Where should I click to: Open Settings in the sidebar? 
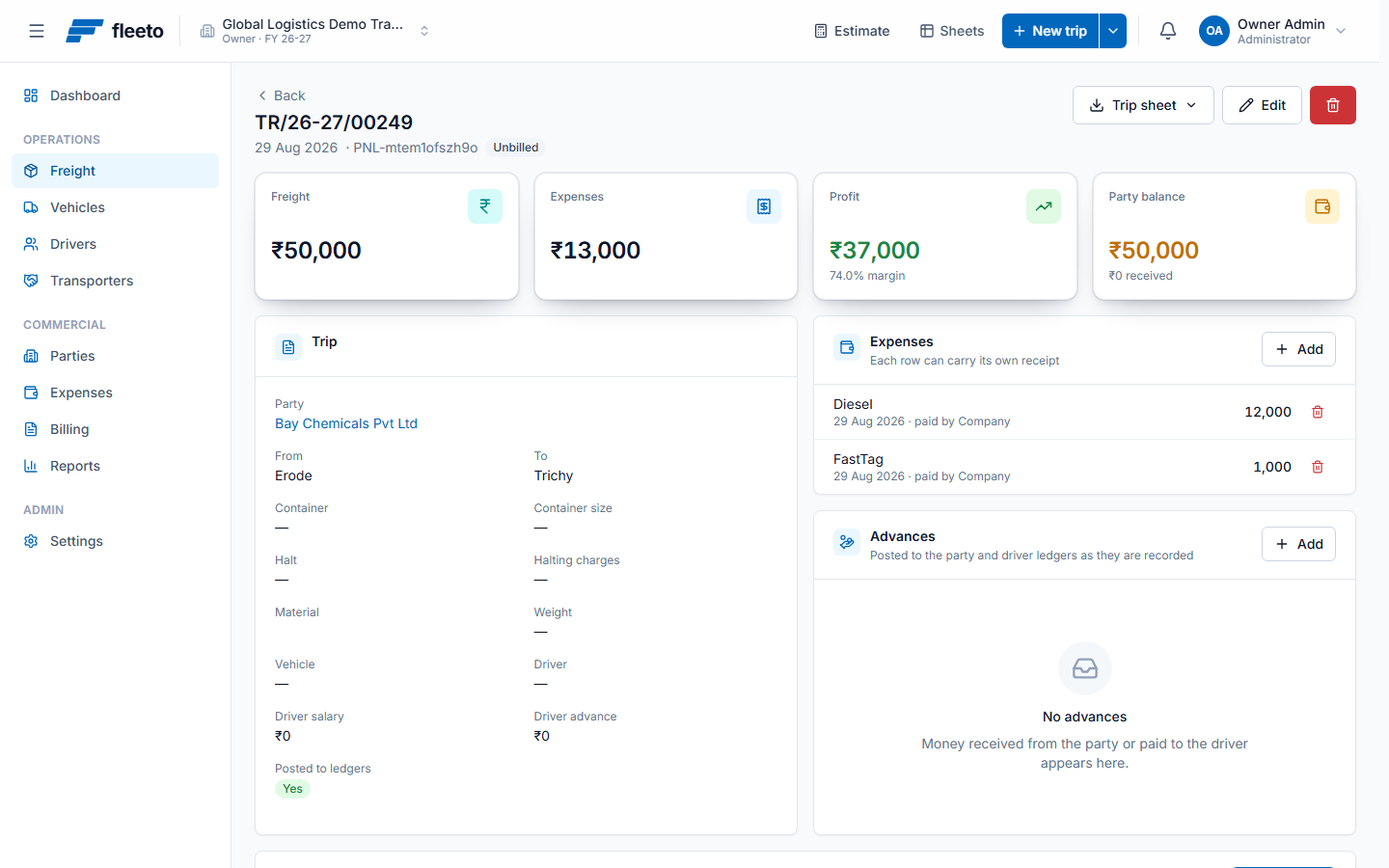click(115, 541)
